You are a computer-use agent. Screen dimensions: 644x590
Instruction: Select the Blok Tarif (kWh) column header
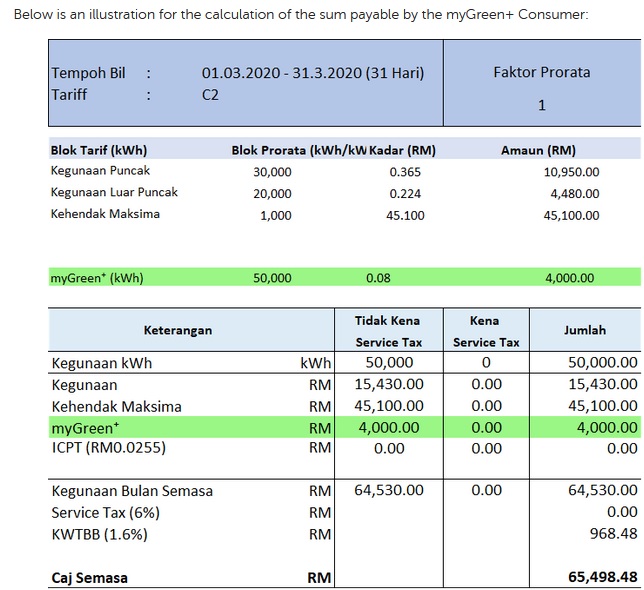click(99, 150)
